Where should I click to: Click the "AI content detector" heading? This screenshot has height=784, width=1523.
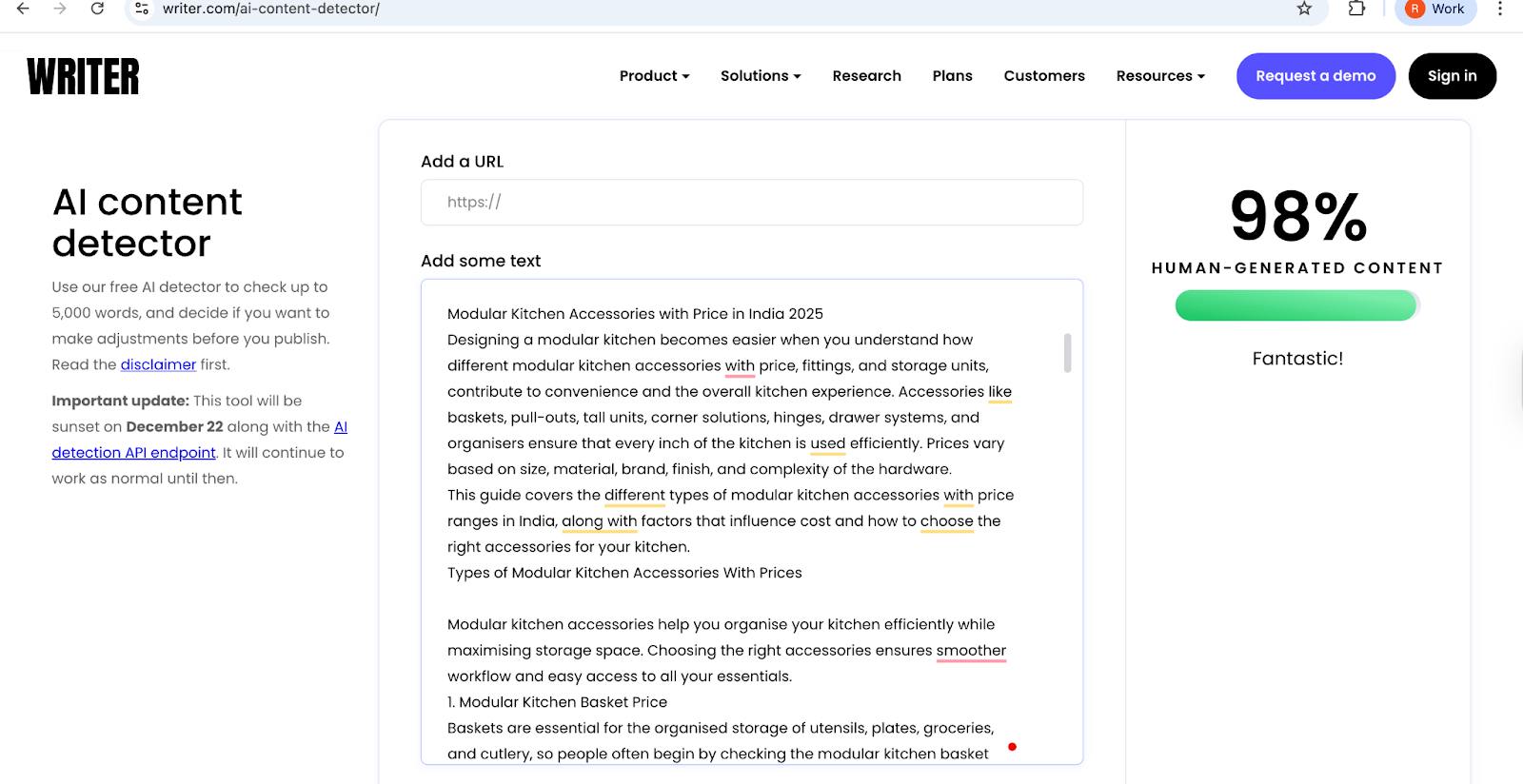[147, 223]
